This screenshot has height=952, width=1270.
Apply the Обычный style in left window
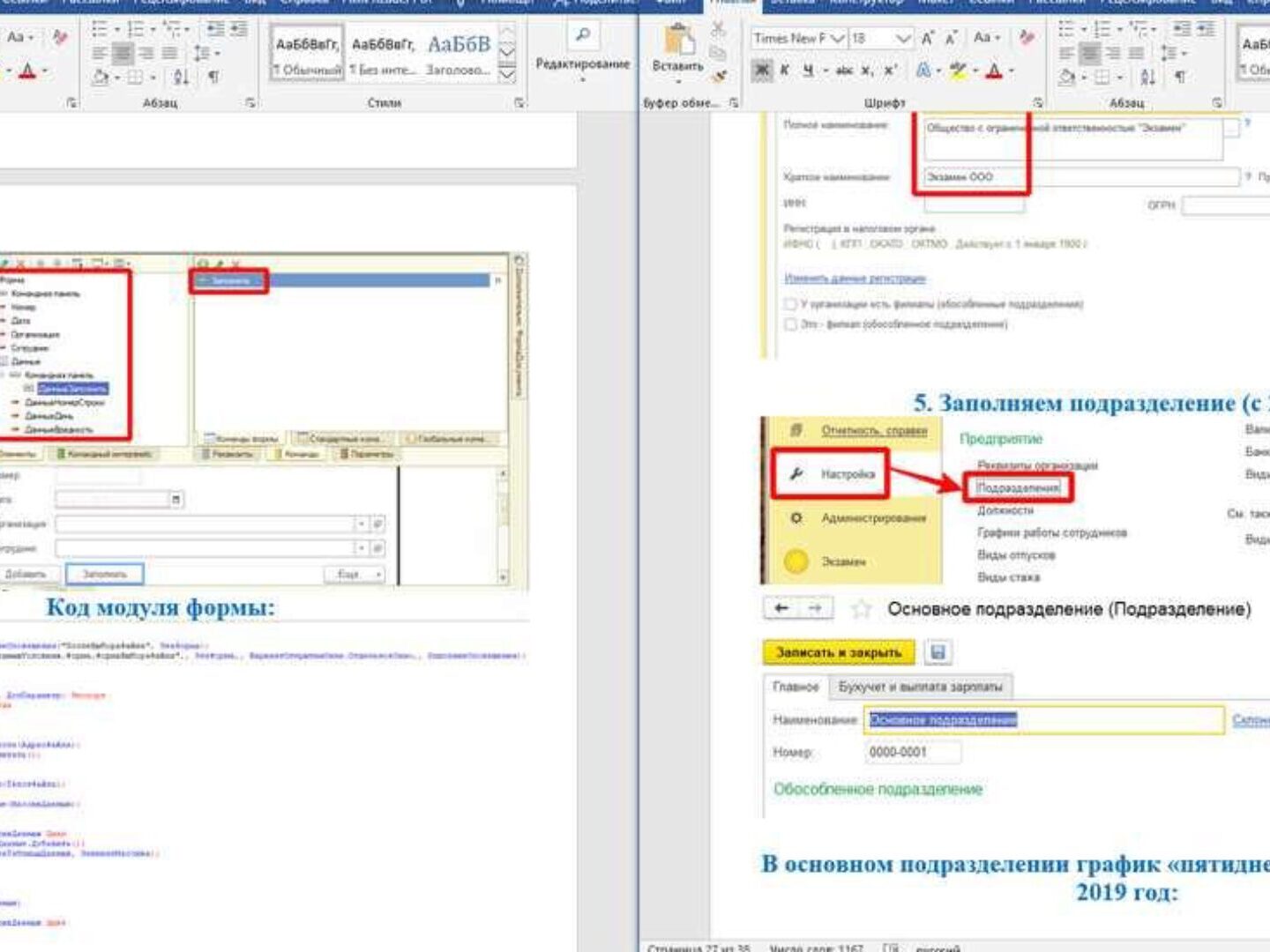coord(306,54)
